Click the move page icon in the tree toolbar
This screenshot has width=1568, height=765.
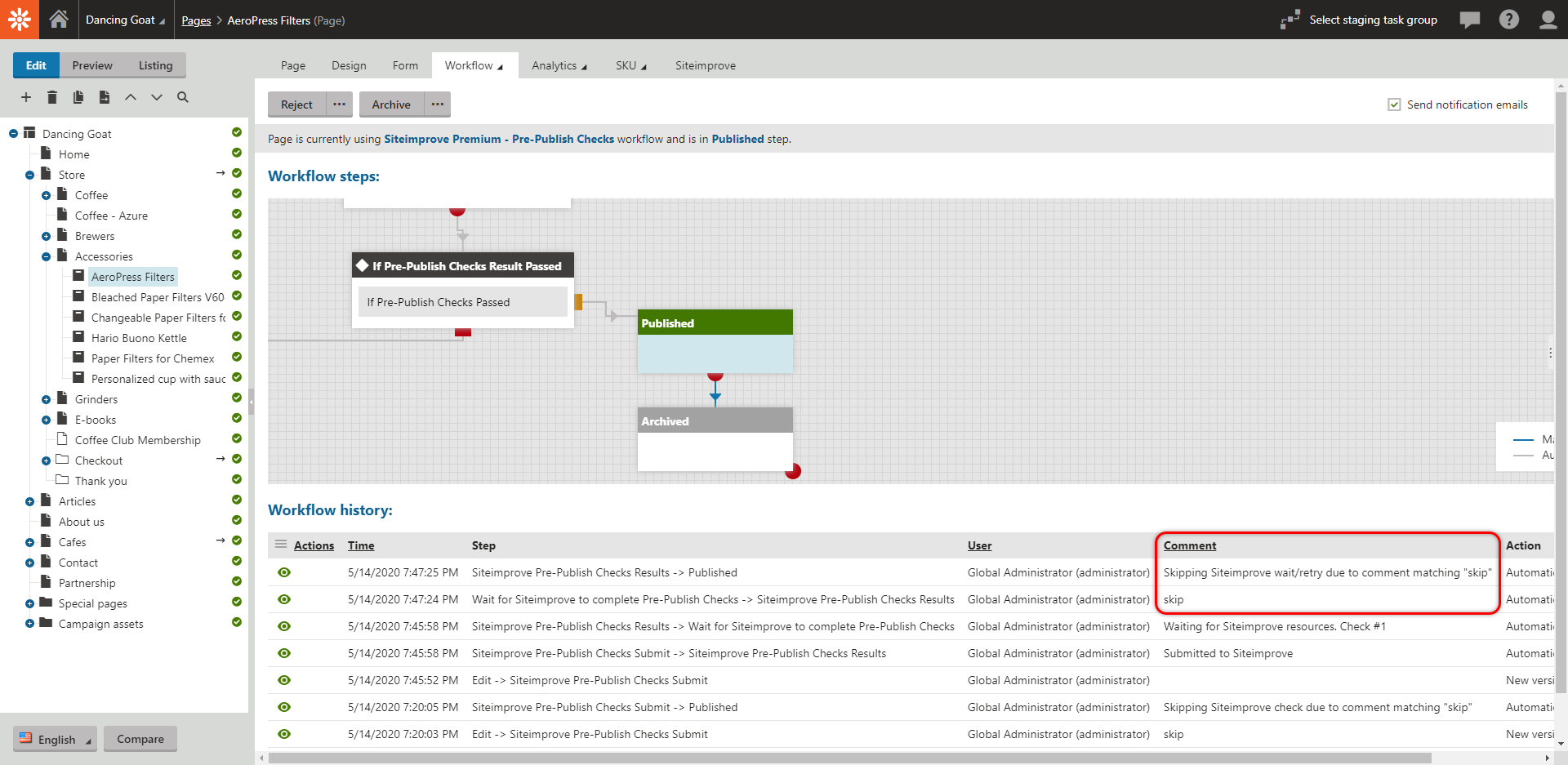click(x=105, y=97)
